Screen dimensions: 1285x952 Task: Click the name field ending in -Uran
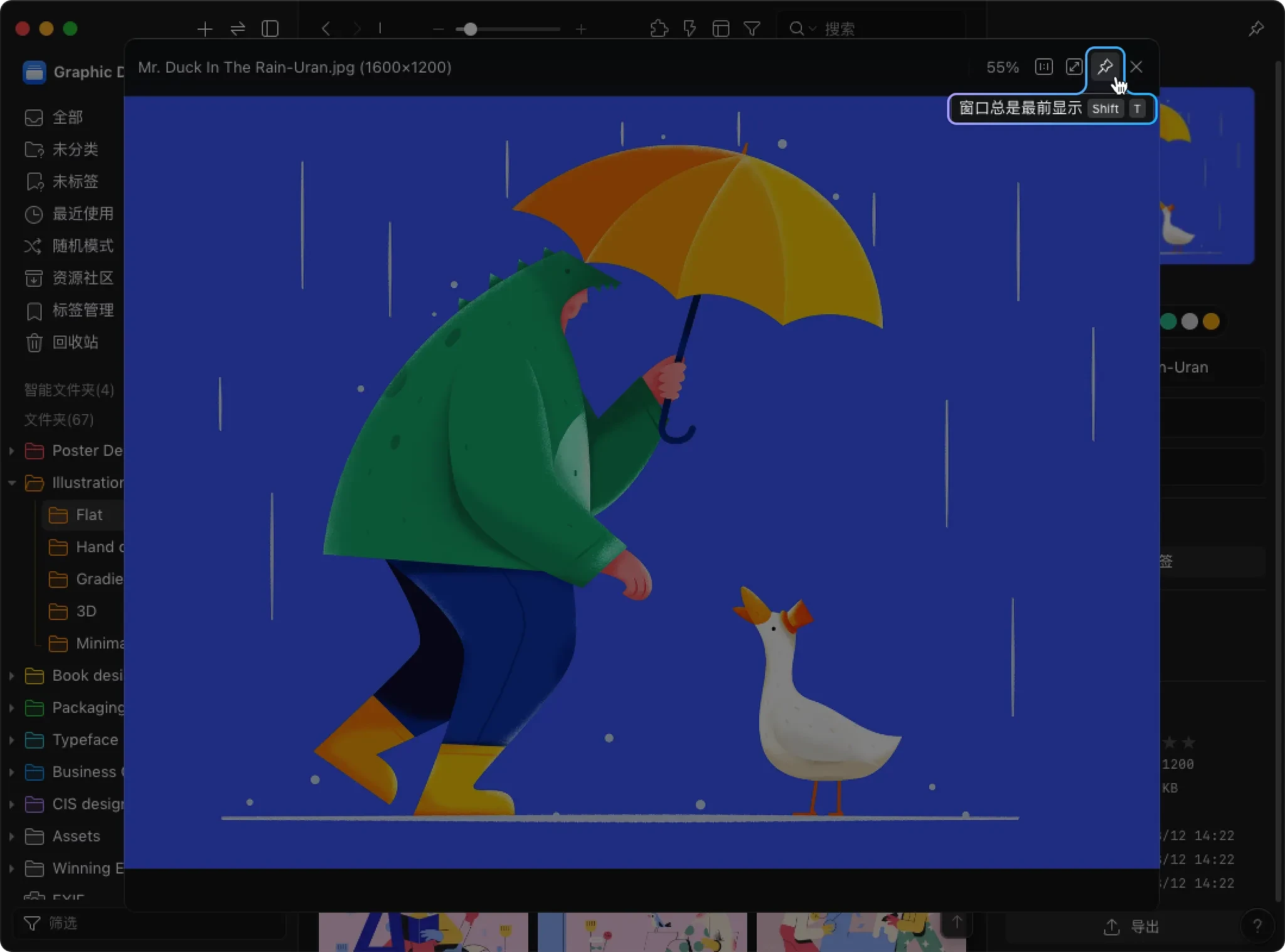pyautogui.click(x=1211, y=368)
